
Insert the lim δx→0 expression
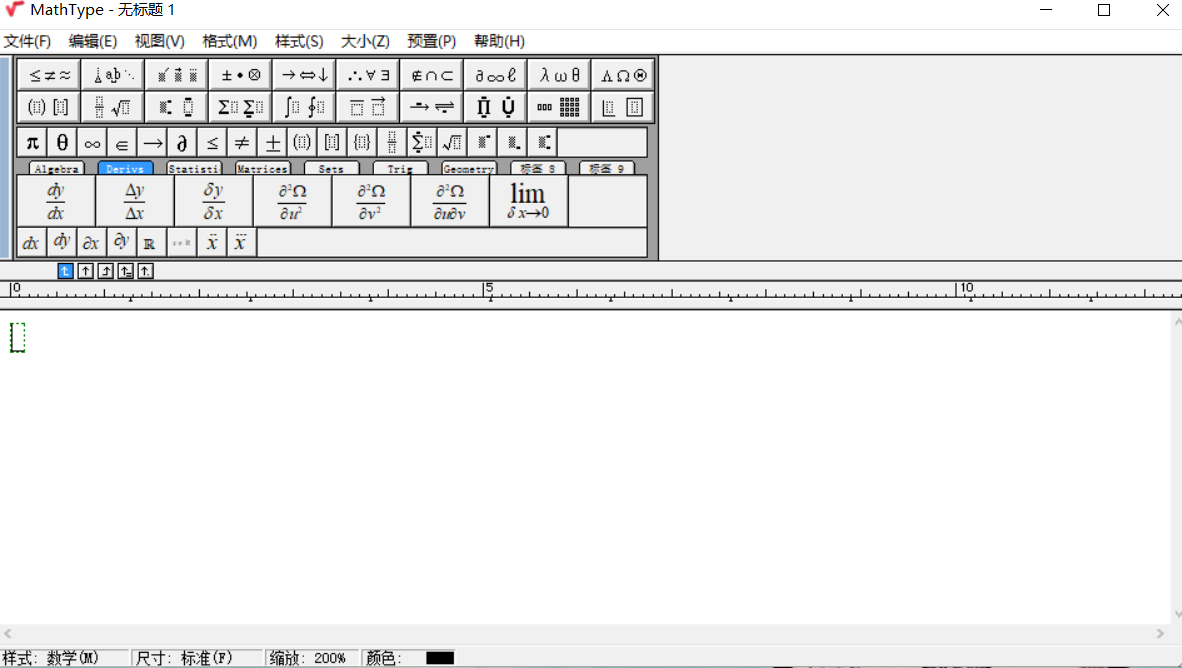[528, 201]
